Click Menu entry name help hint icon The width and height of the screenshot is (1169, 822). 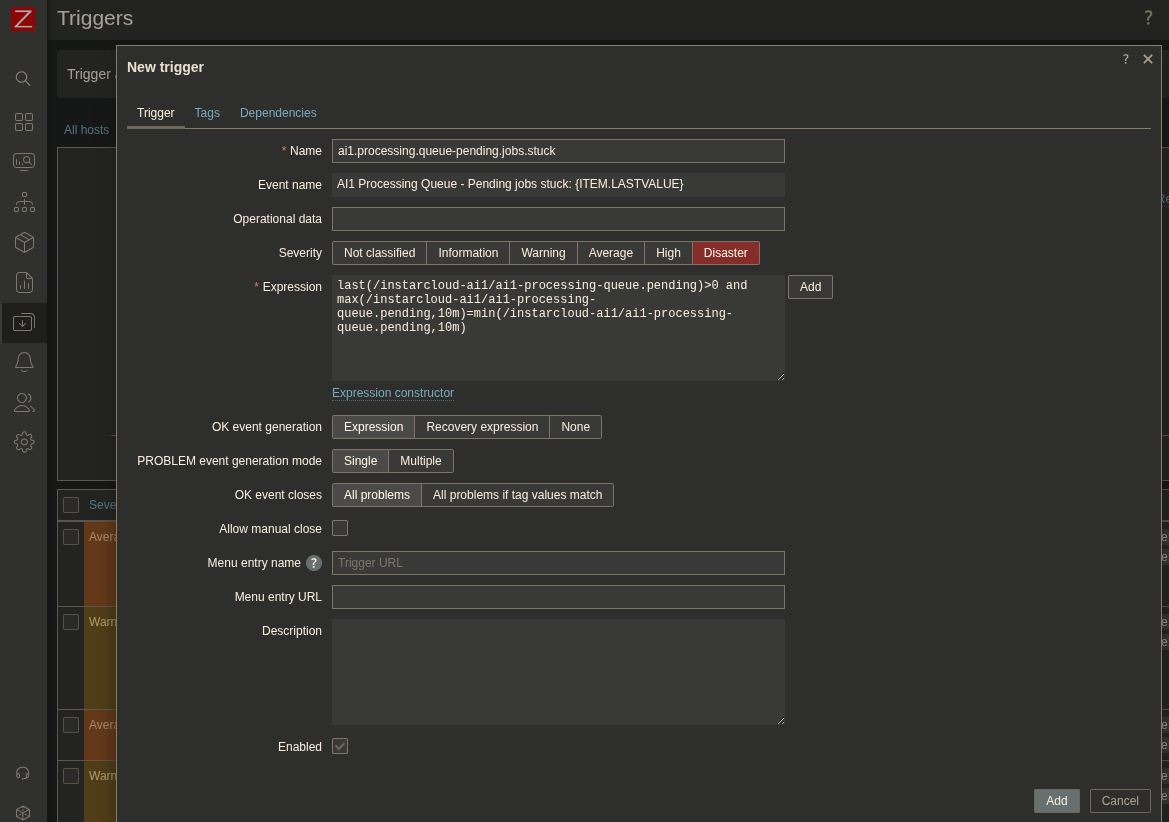(x=314, y=563)
